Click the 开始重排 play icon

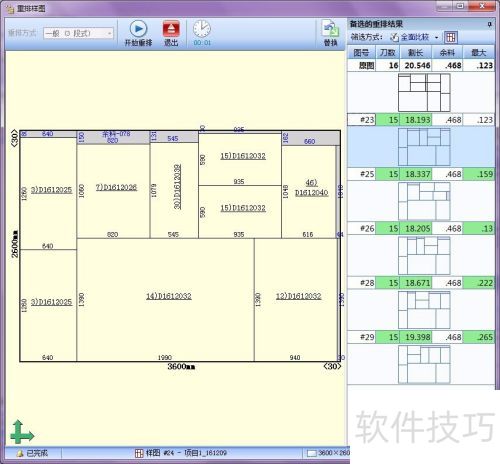pos(138,29)
